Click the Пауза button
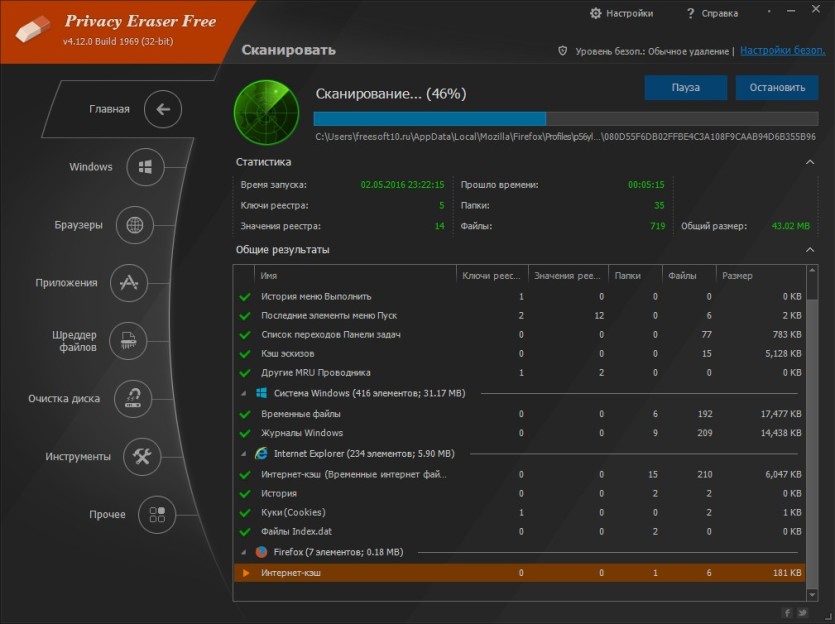This screenshot has height=624, width=835. point(686,87)
